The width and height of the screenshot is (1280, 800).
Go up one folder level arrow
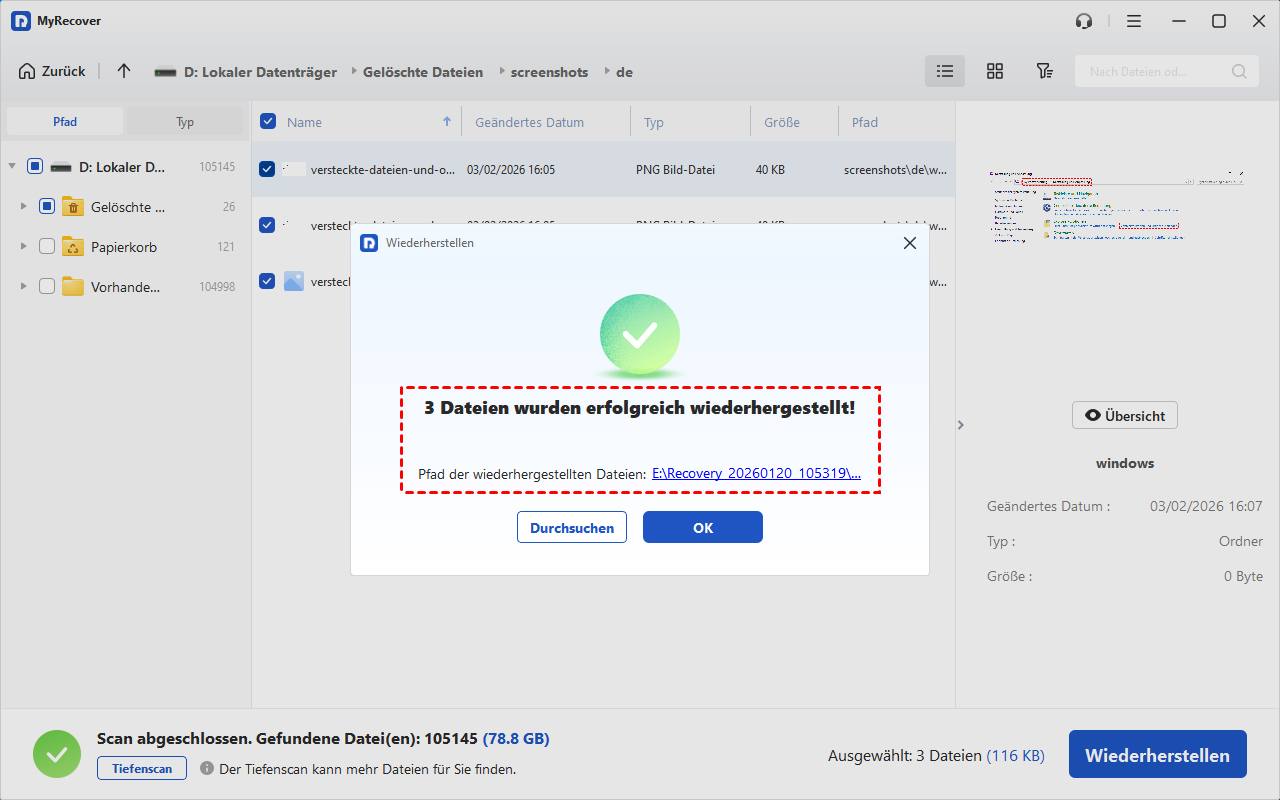coord(124,71)
